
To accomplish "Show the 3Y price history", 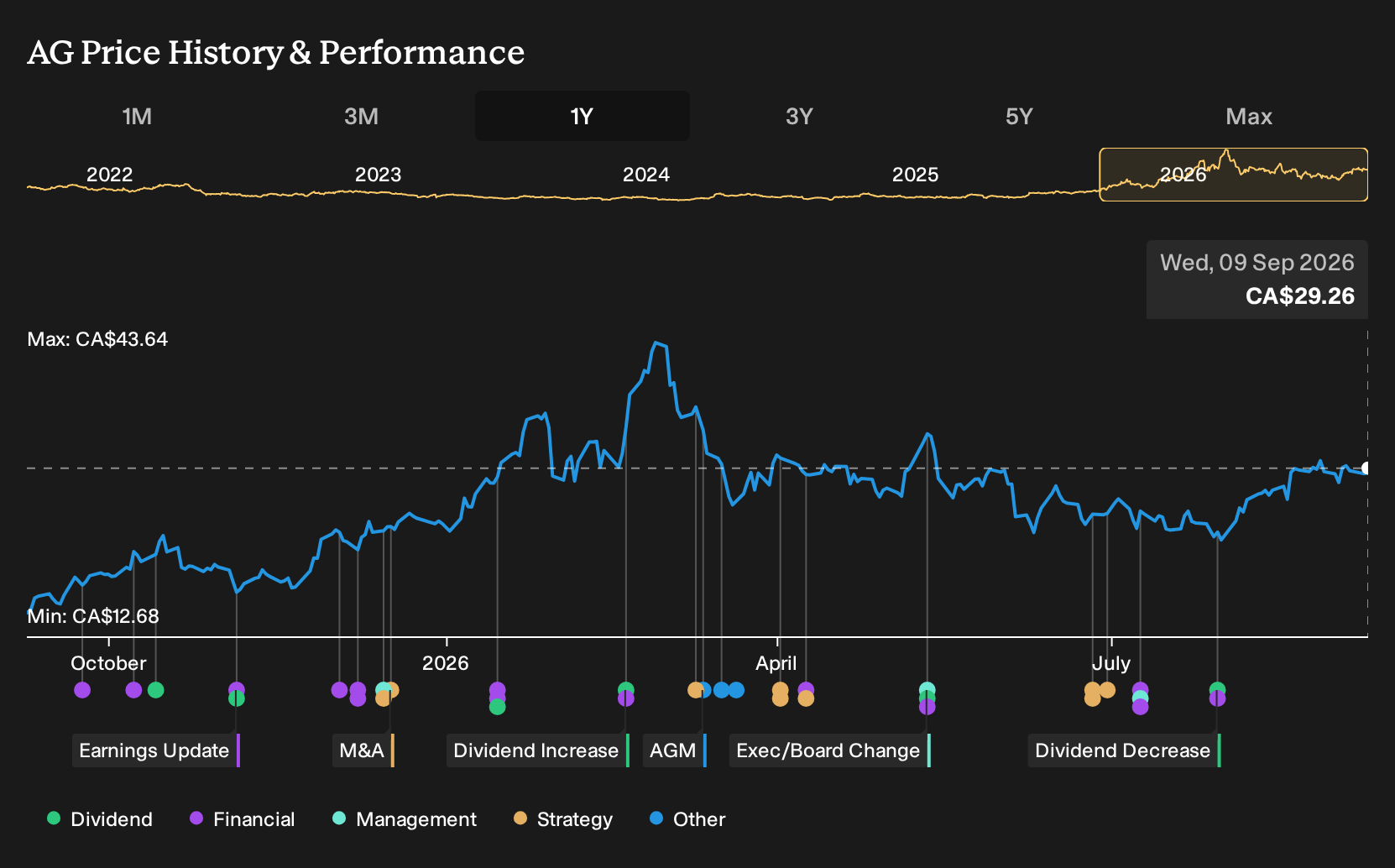I will [x=799, y=116].
